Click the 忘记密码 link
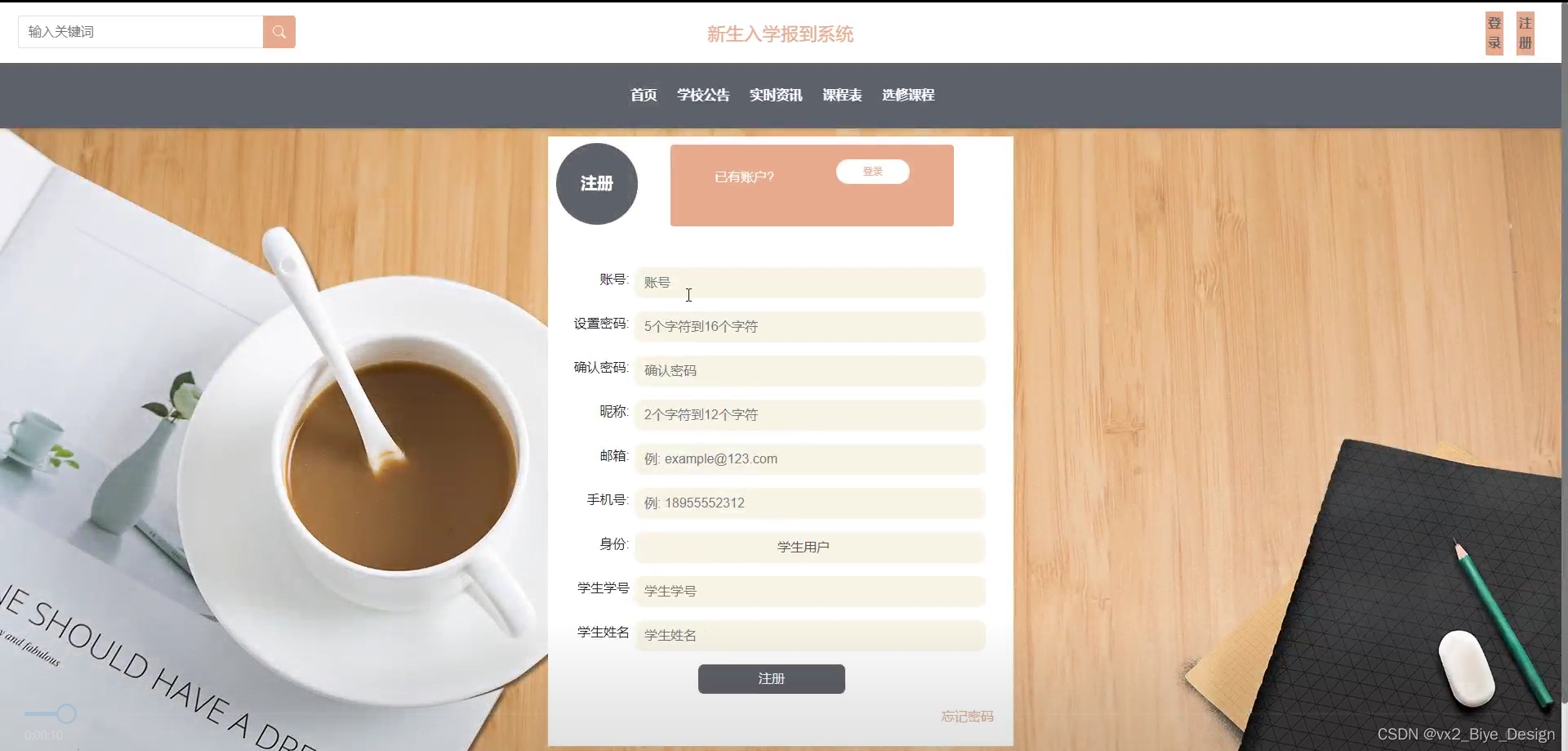The height and width of the screenshot is (751, 1568). (x=967, y=717)
